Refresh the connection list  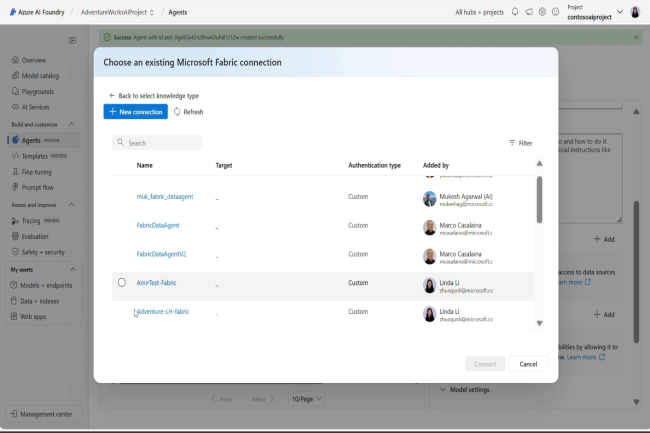click(x=189, y=111)
